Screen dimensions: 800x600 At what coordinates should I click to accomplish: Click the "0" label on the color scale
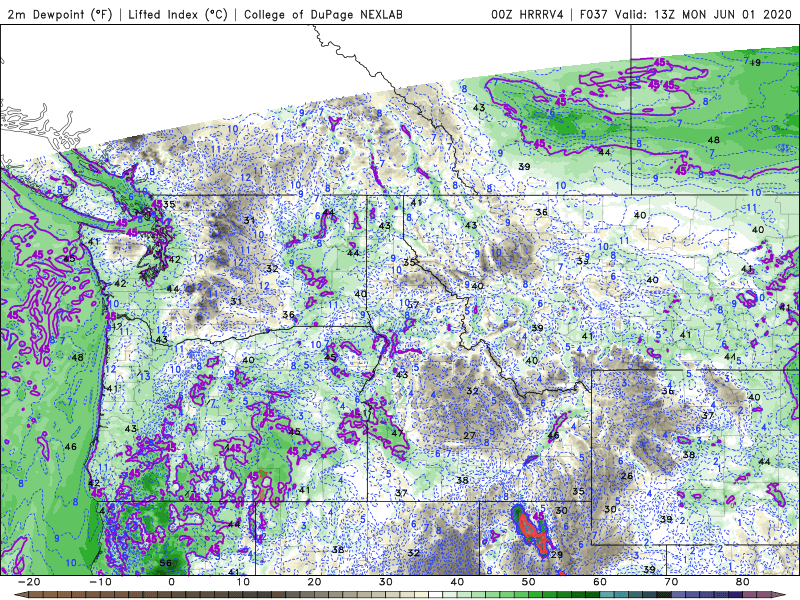(x=171, y=582)
